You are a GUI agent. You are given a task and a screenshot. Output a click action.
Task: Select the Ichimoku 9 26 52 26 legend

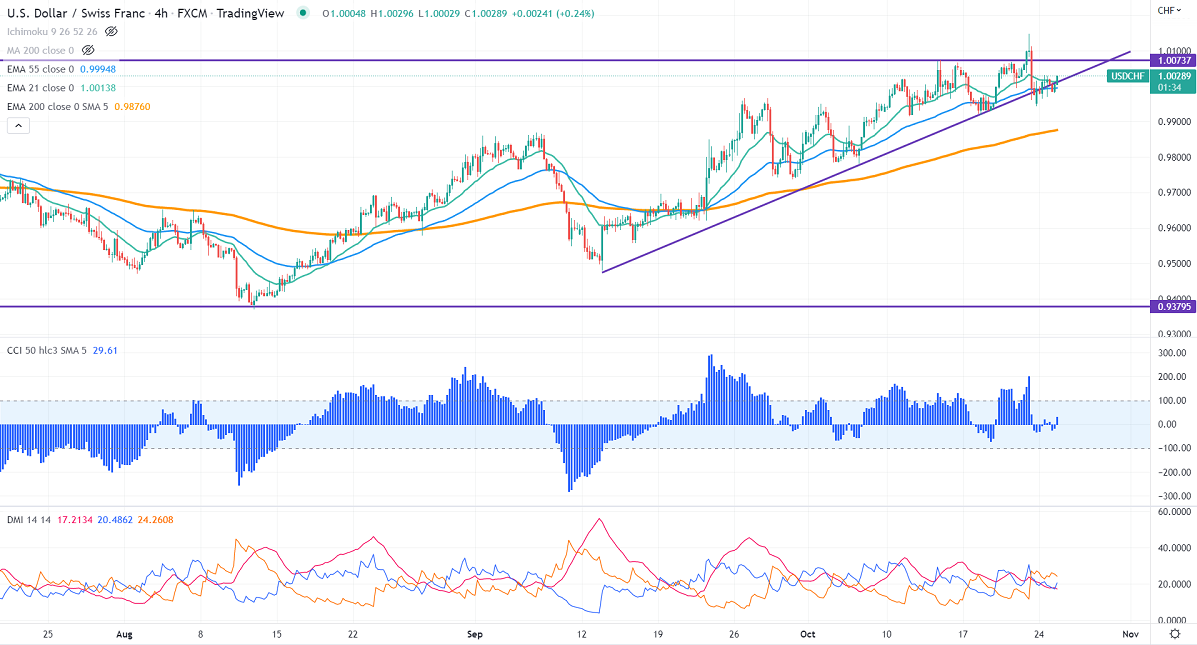[52, 31]
